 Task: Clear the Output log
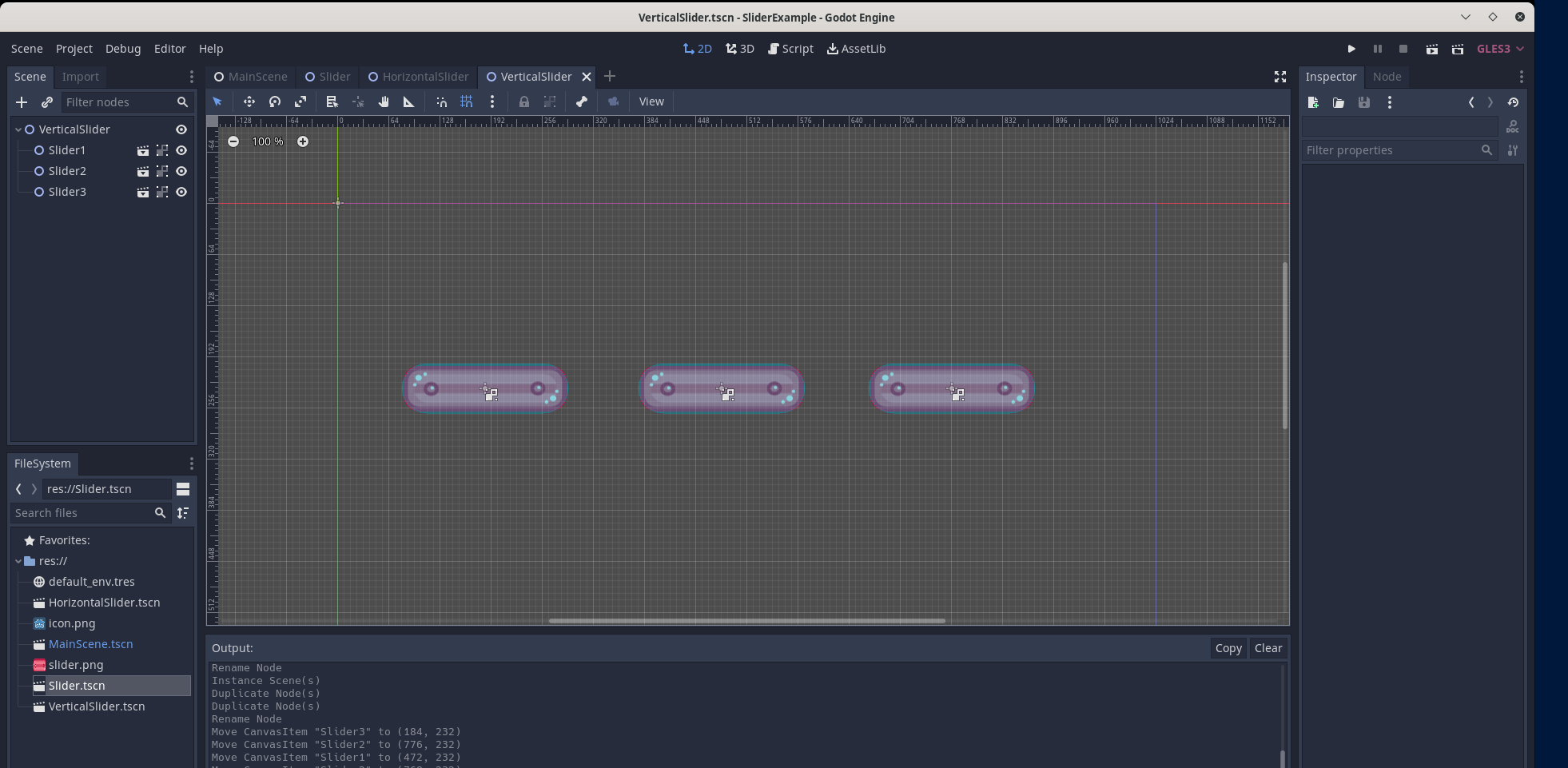pyautogui.click(x=1269, y=648)
